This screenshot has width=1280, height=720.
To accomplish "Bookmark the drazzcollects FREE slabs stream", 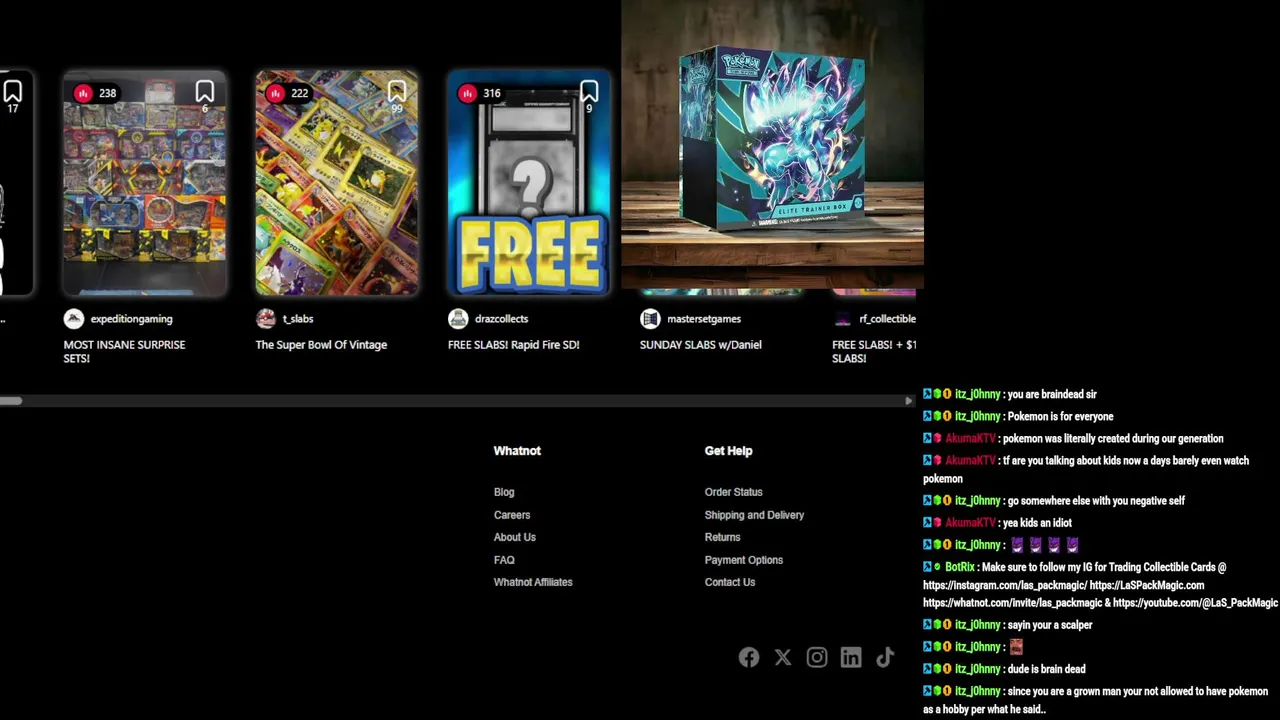I will 589,91.
